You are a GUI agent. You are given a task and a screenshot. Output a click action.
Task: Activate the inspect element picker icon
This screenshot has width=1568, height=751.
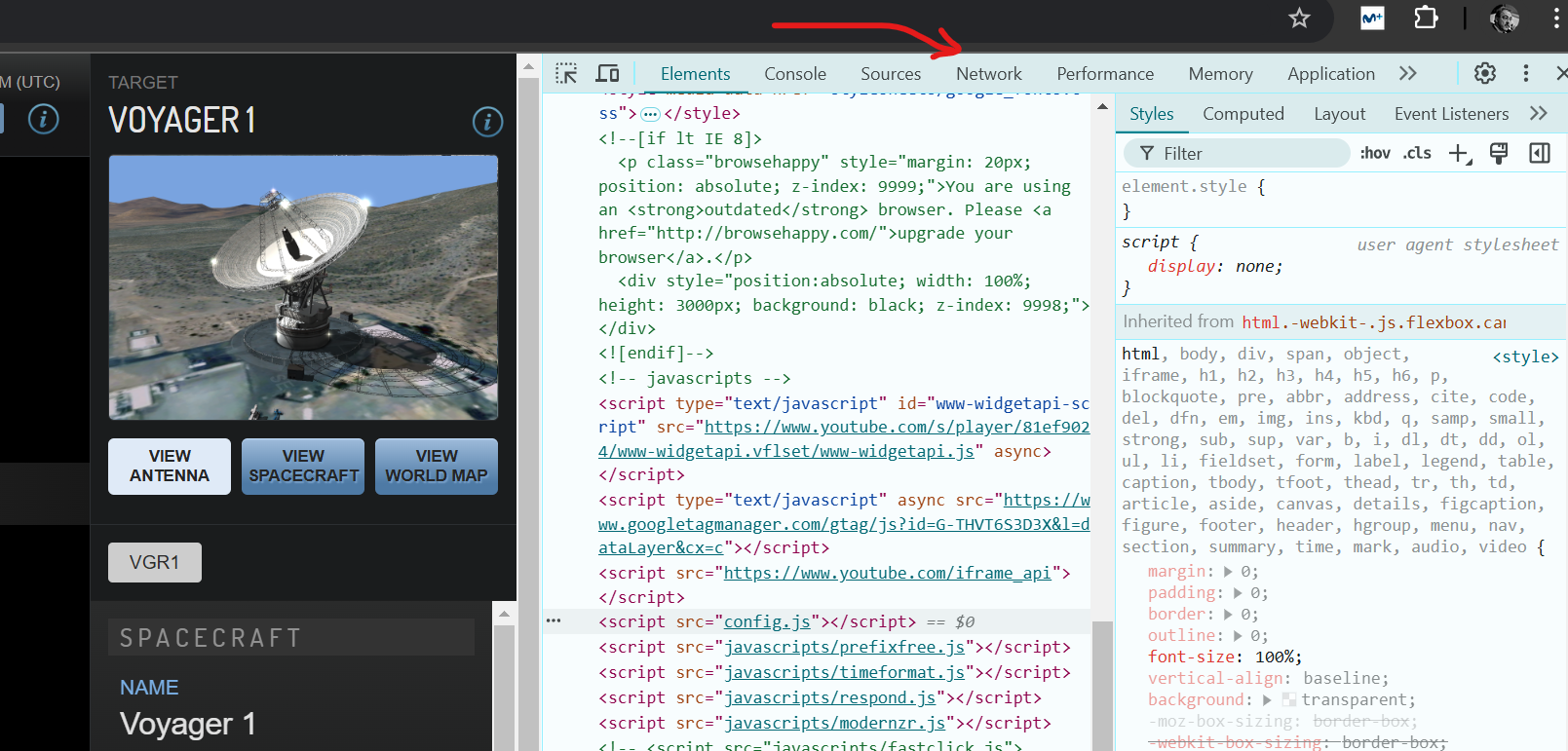566,74
